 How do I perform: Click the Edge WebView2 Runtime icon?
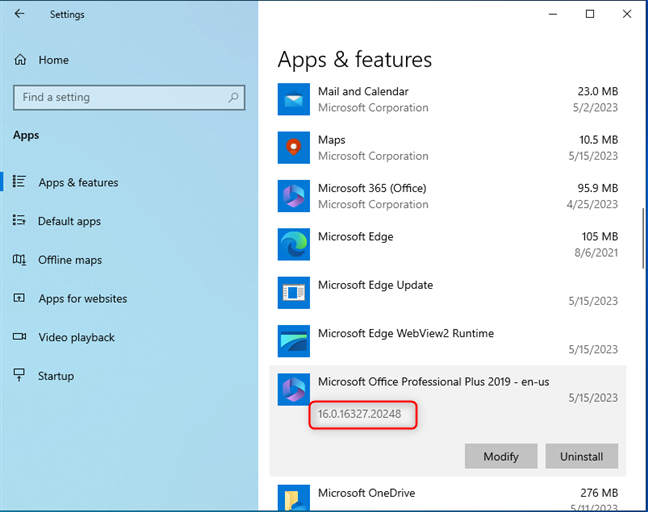click(x=293, y=341)
